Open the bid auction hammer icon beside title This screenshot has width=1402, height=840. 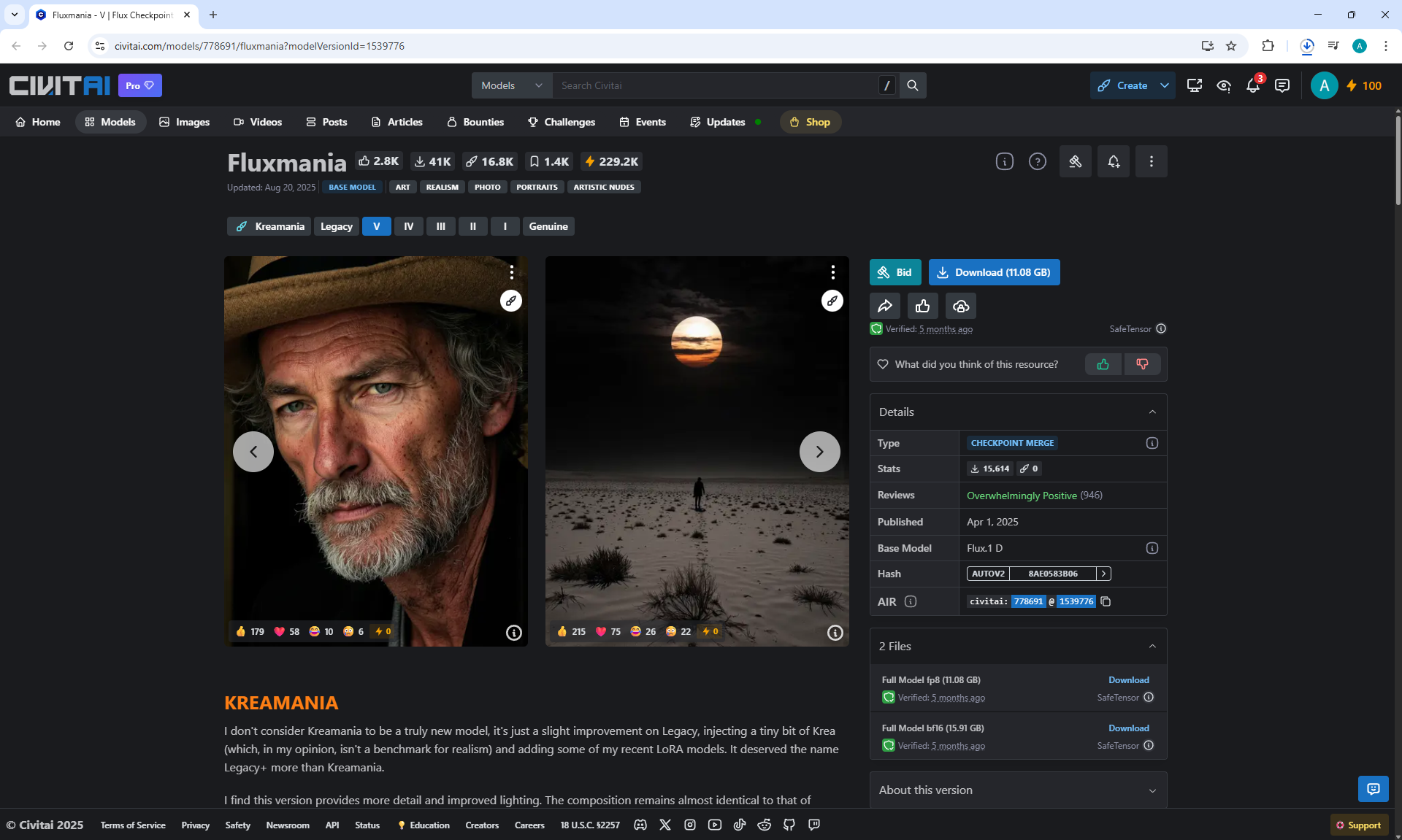[x=1075, y=161]
